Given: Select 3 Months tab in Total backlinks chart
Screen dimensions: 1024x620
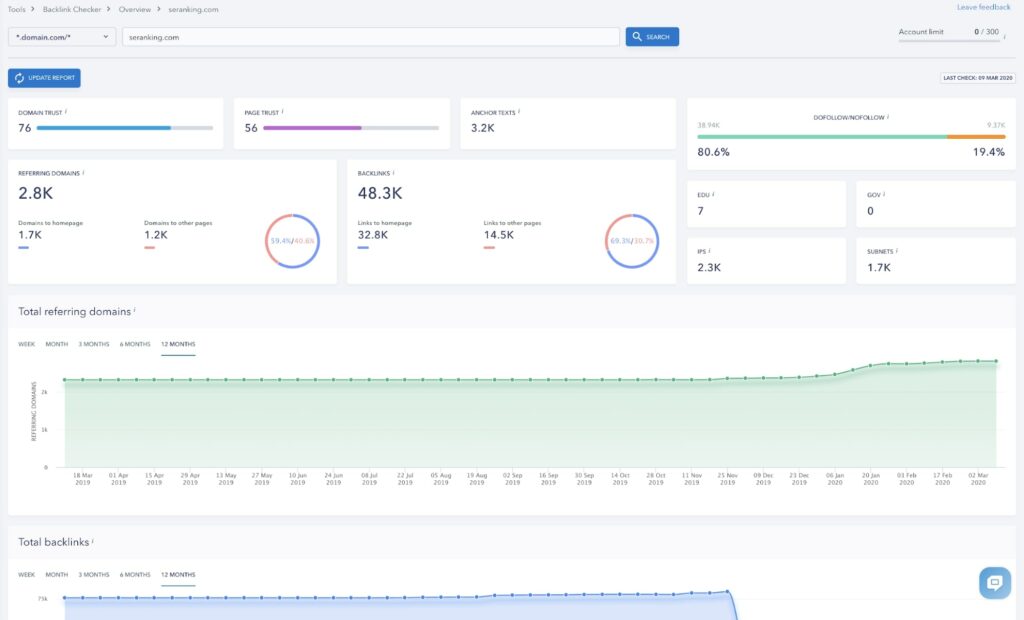Looking at the screenshot, I should 94,575.
